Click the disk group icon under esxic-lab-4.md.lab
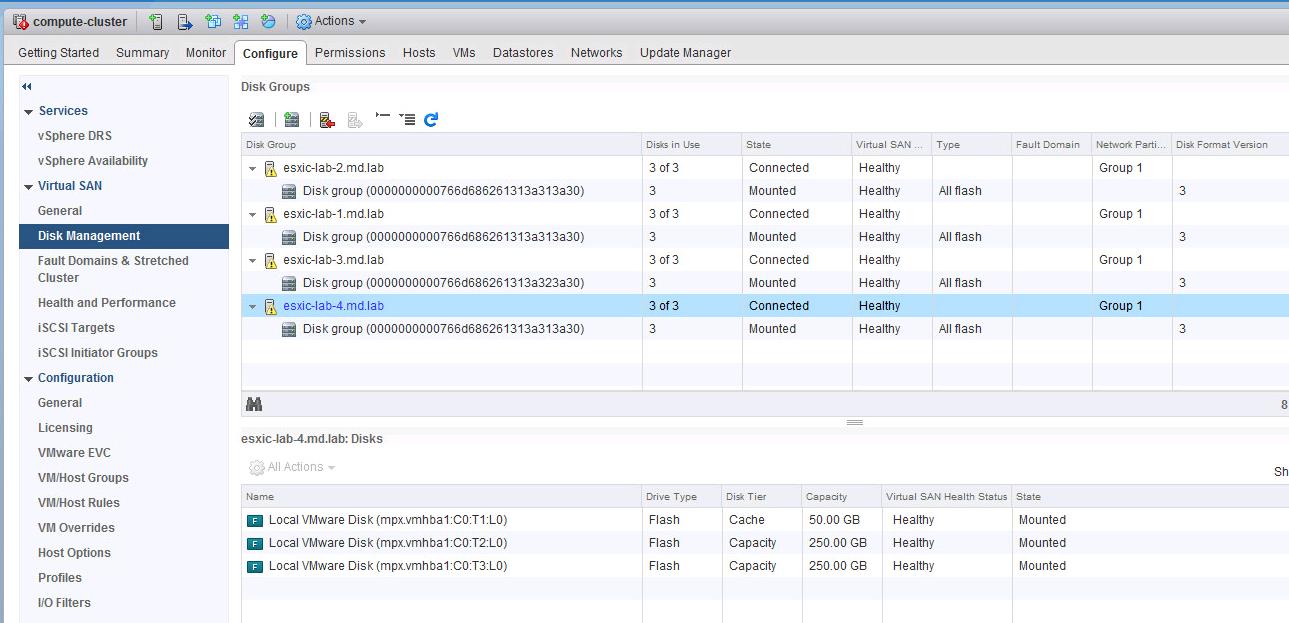The image size is (1289, 623). 289,329
